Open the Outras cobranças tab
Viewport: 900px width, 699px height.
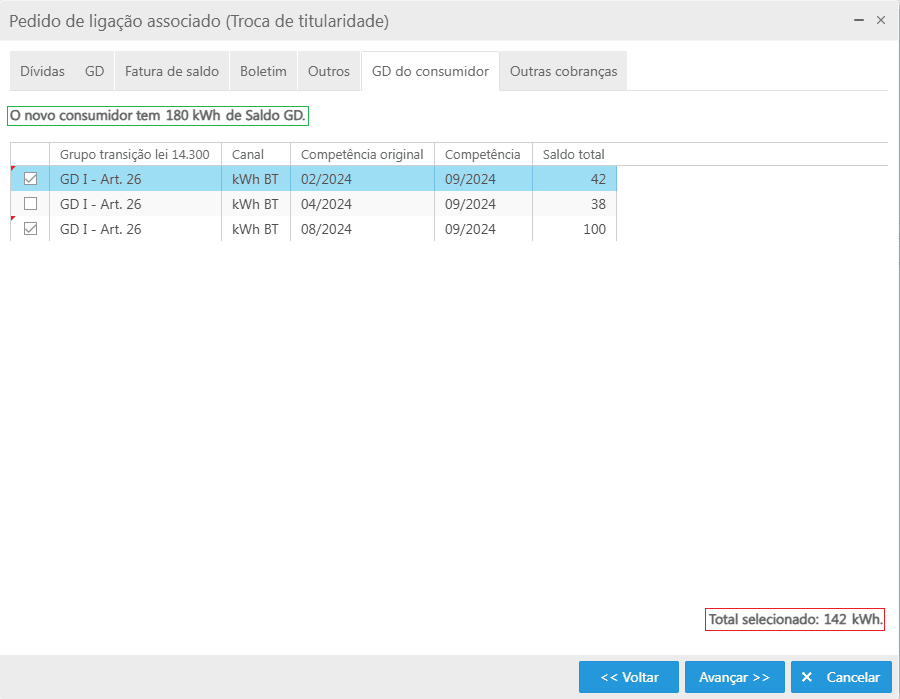click(563, 71)
